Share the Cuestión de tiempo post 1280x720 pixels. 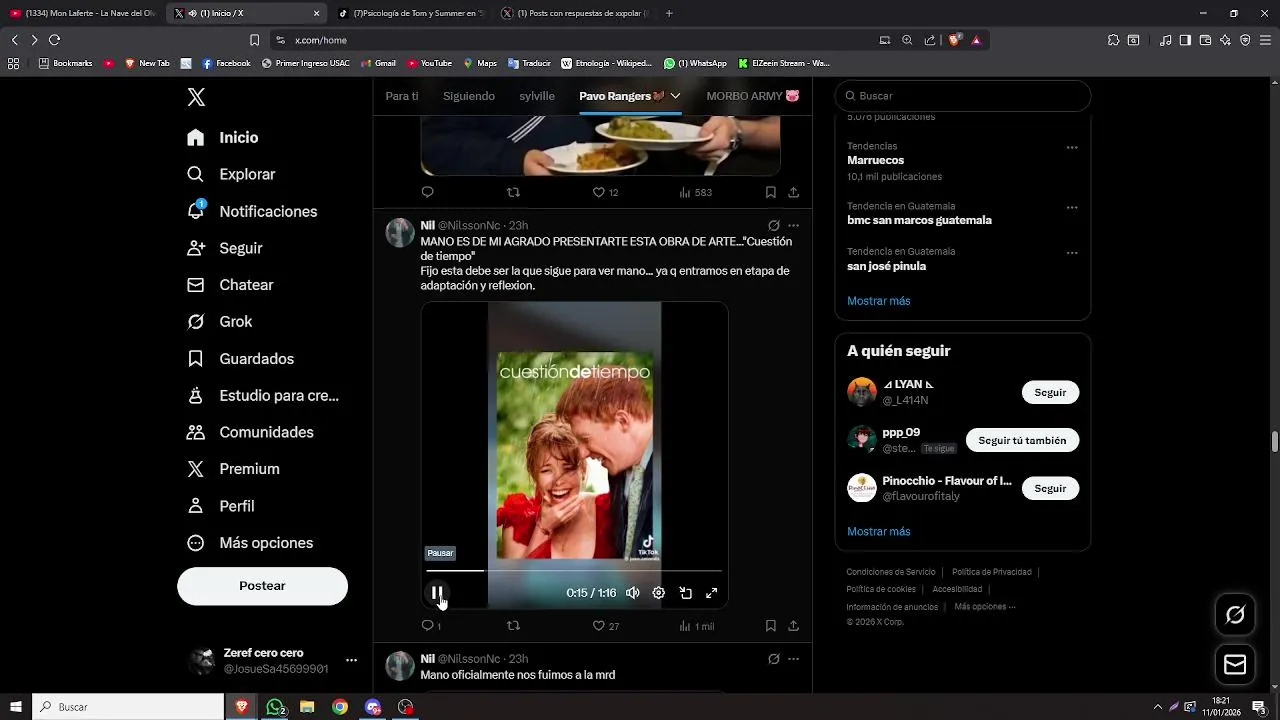click(x=793, y=626)
